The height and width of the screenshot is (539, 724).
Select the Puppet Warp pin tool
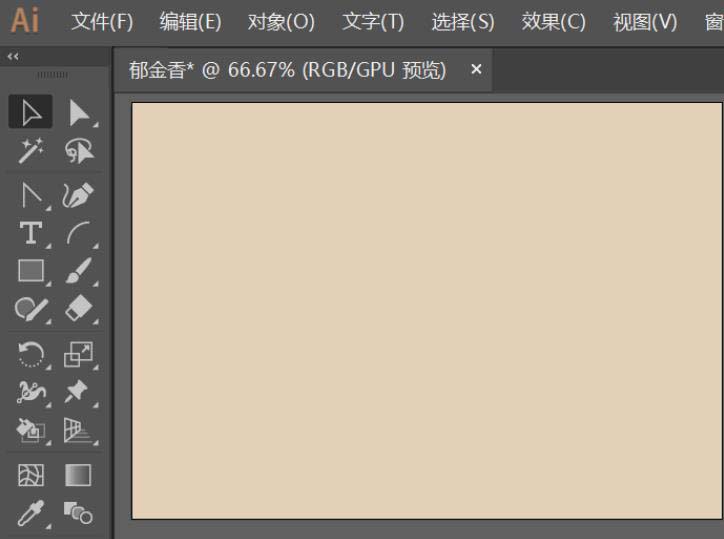[x=77, y=392]
